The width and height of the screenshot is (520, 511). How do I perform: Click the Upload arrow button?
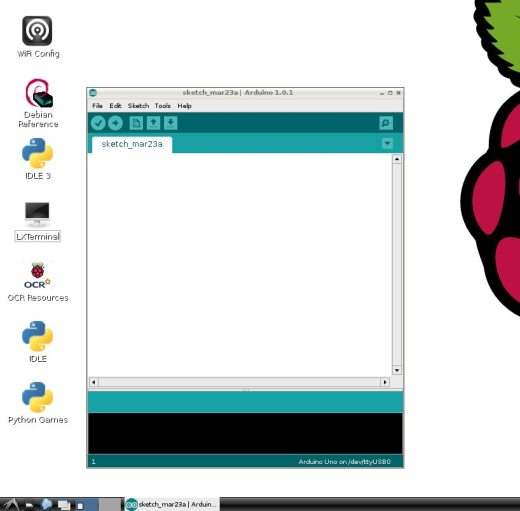115,123
